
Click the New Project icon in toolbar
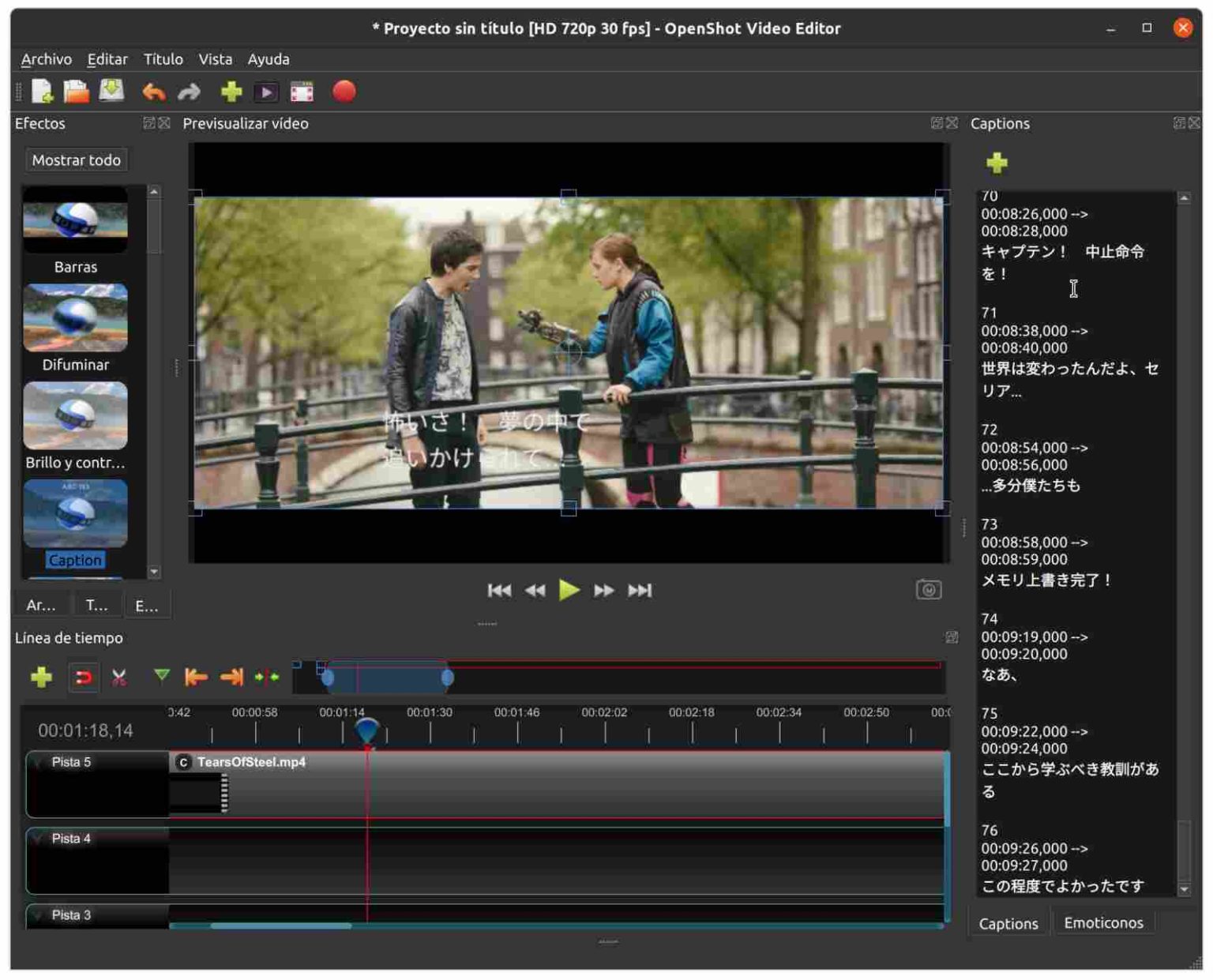[x=42, y=92]
